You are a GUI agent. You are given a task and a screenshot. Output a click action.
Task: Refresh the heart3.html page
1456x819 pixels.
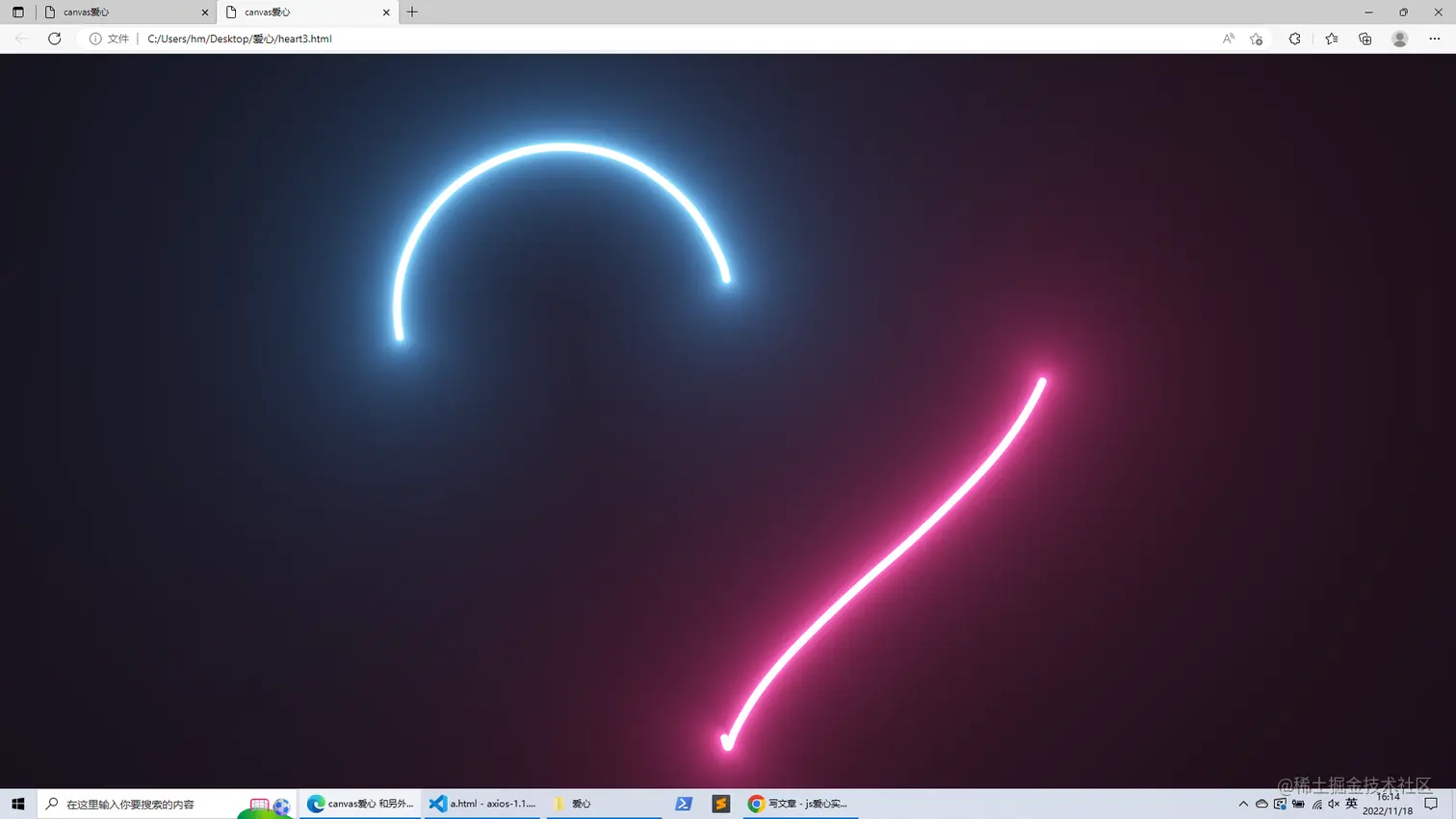pyautogui.click(x=54, y=38)
